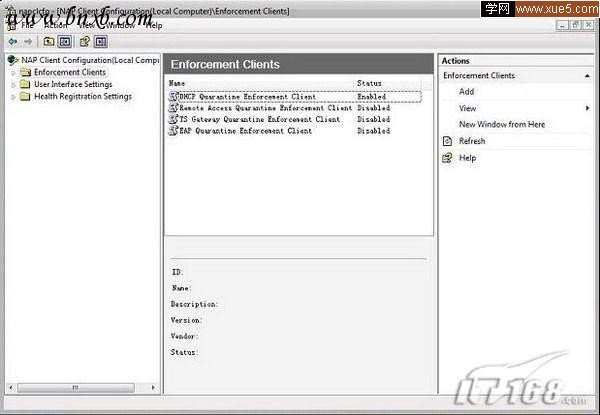Toggle the Show/Hide Action Pane toolbar icon
The width and height of the screenshot is (600, 415).
coord(101,42)
